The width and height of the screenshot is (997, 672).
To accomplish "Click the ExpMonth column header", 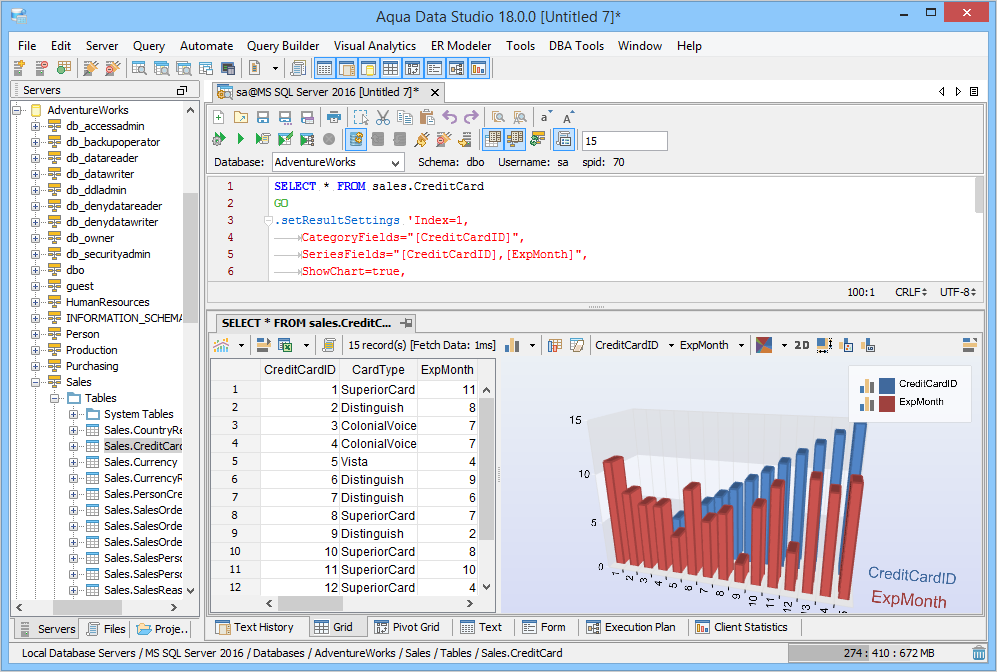I will tap(447, 370).
